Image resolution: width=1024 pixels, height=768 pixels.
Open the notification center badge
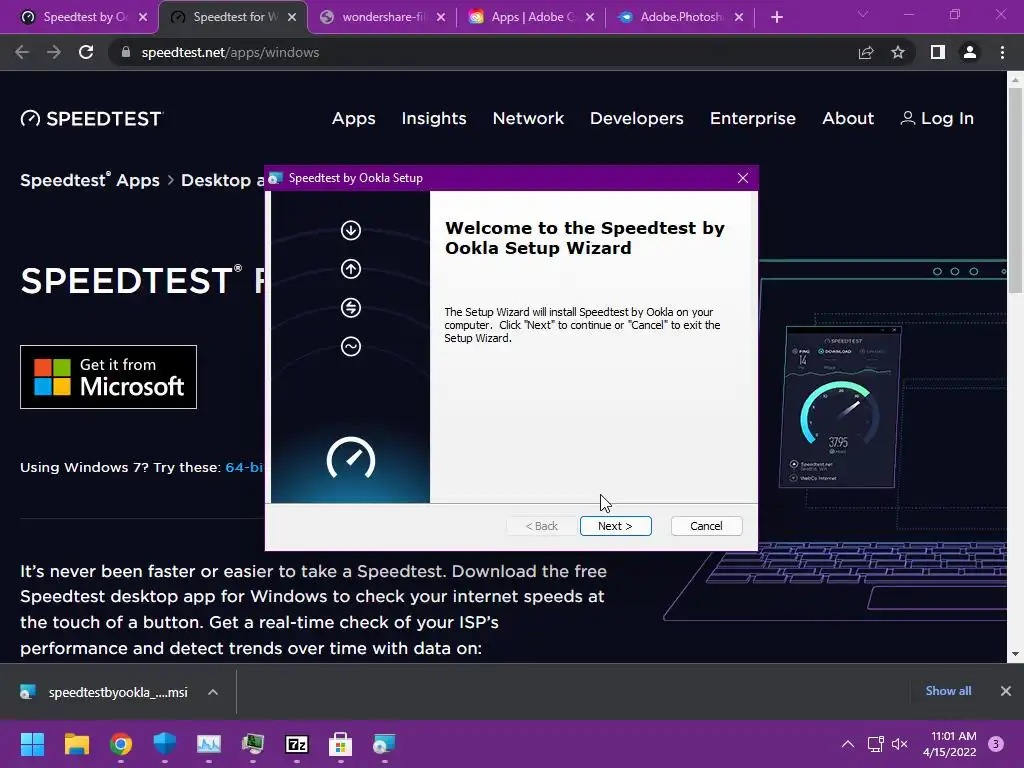click(x=996, y=744)
